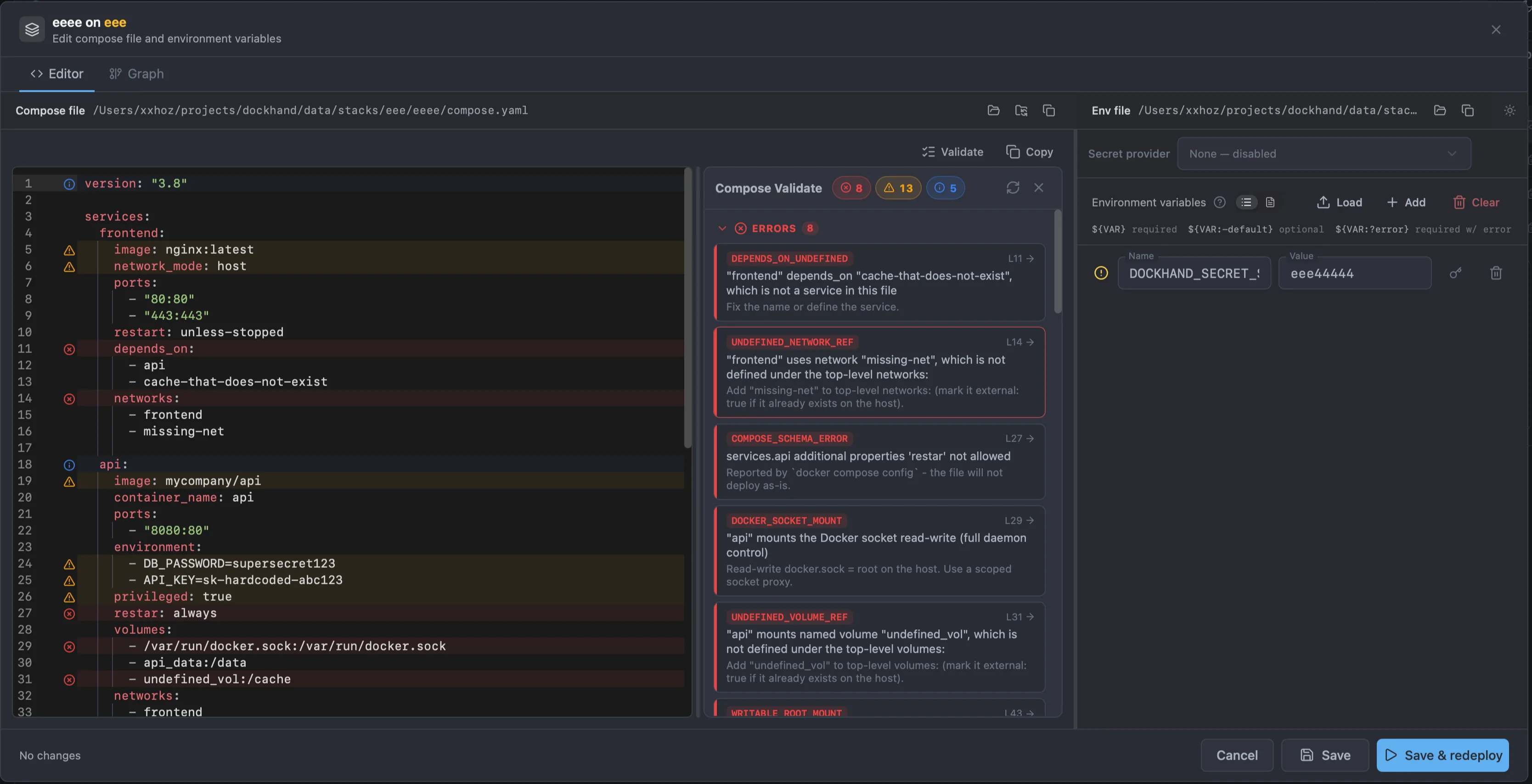Viewport: 1532px width, 784px height.
Task: Click the DOCKER_SOCKET_MOUNT tag
Action: tap(786, 521)
